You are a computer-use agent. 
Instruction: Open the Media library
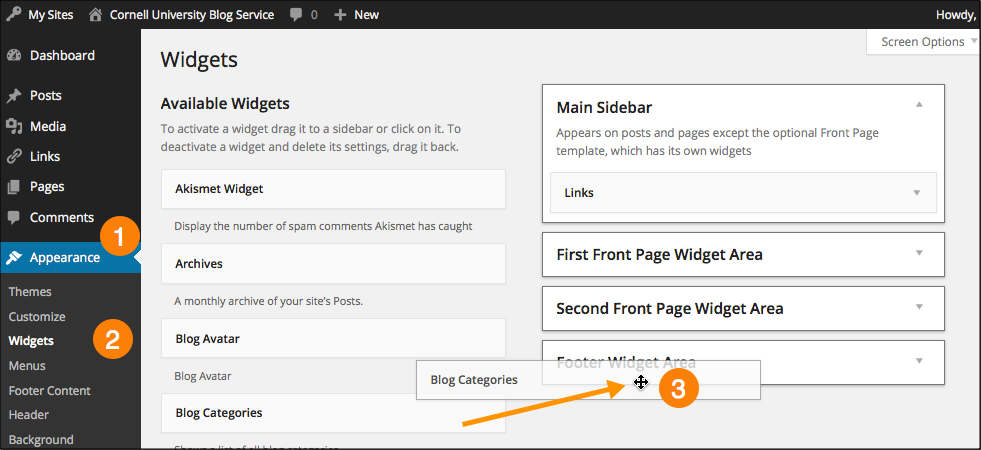pos(48,126)
